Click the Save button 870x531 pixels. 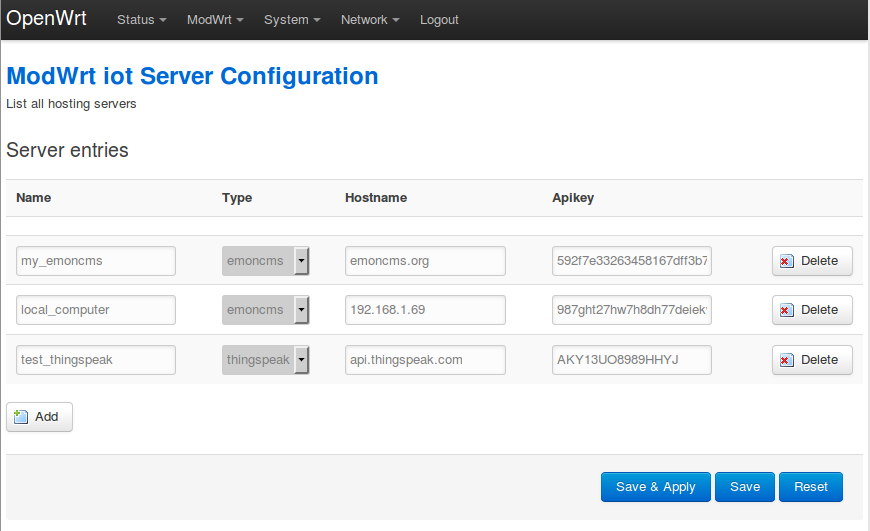click(745, 487)
